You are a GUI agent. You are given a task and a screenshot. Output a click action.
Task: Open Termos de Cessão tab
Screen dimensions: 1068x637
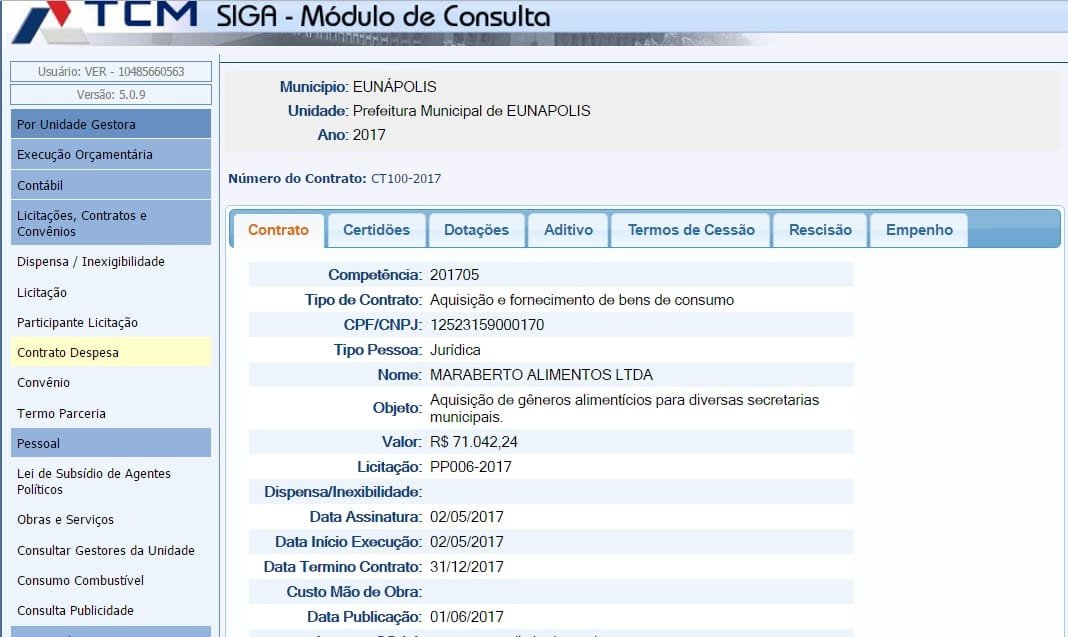(690, 230)
